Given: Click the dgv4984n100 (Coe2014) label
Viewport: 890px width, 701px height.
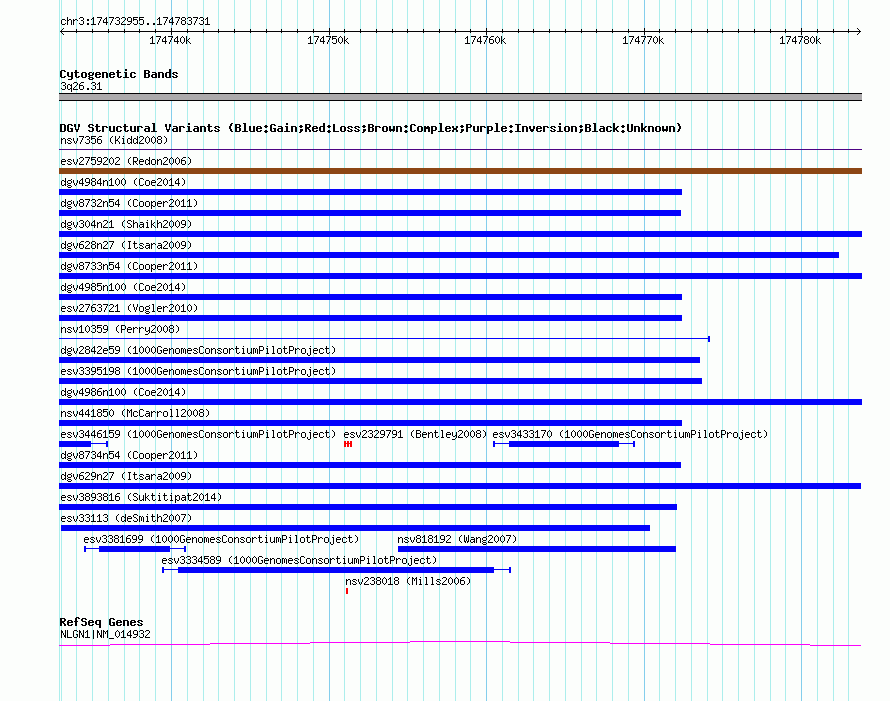Looking at the screenshot, I should tap(123, 182).
